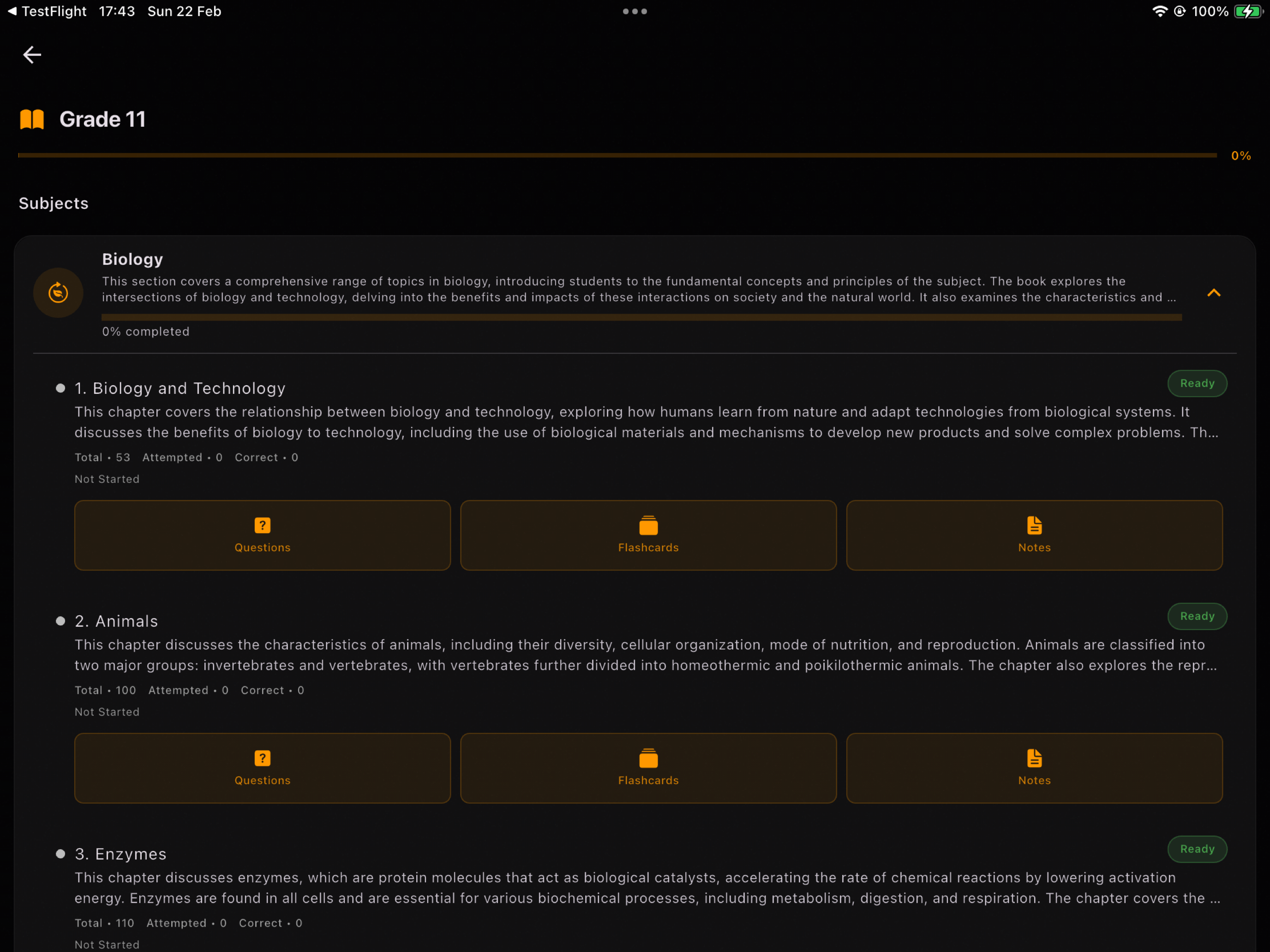This screenshot has height=952, width=1270.
Task: Click the 'Subjects' section heading
Action: click(x=54, y=204)
